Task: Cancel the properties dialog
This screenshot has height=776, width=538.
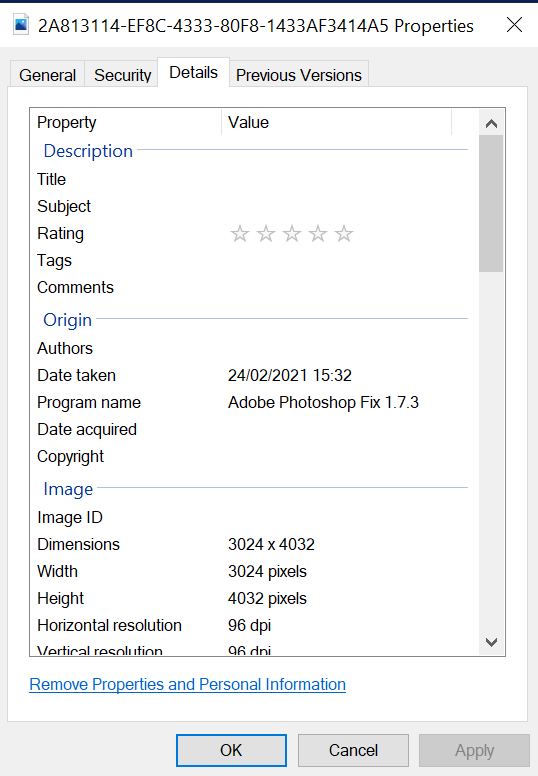Action: click(353, 750)
